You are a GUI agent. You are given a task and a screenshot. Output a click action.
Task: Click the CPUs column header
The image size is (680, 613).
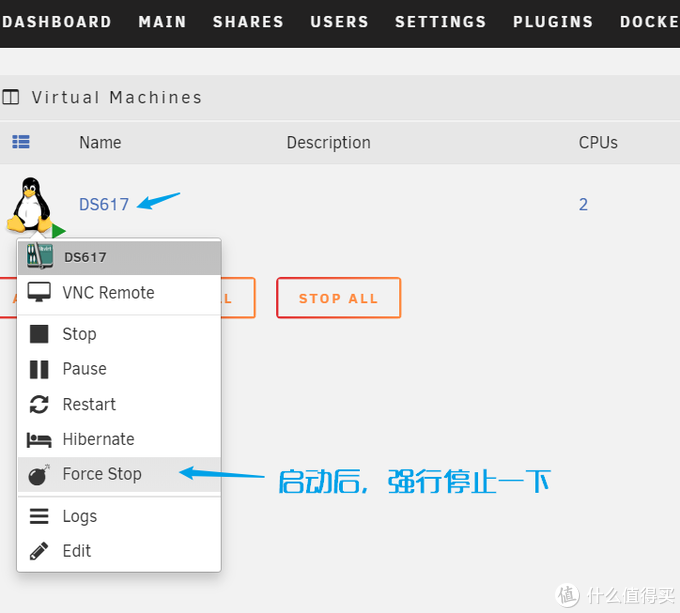[598, 142]
